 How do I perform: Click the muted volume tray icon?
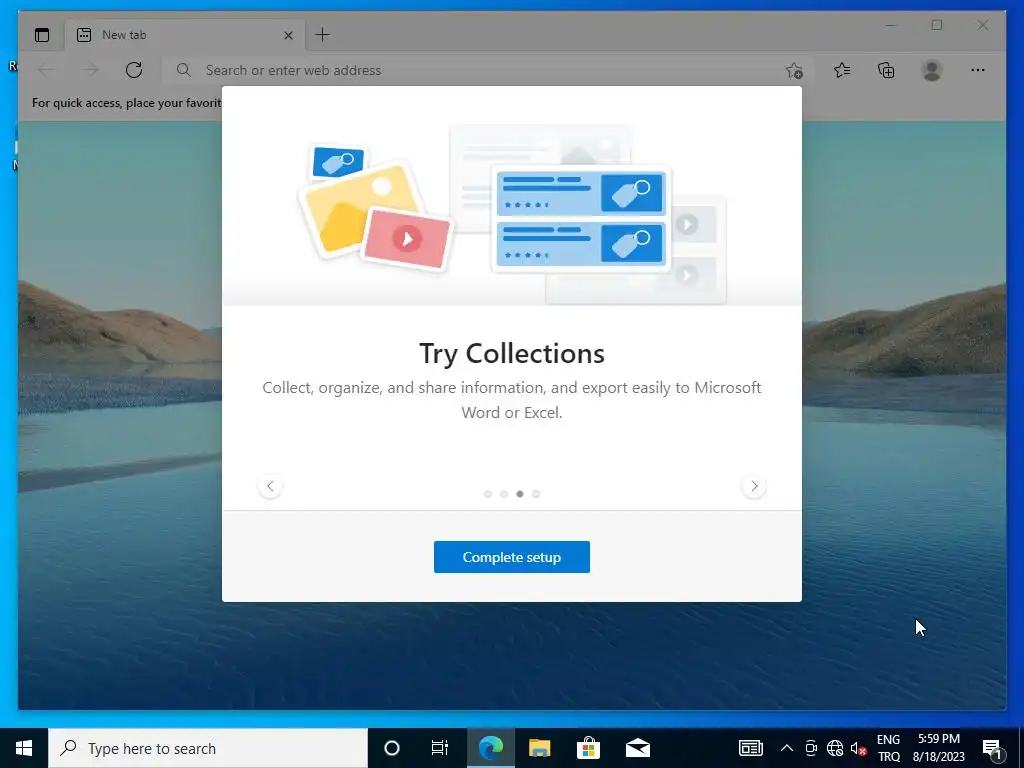pos(858,748)
